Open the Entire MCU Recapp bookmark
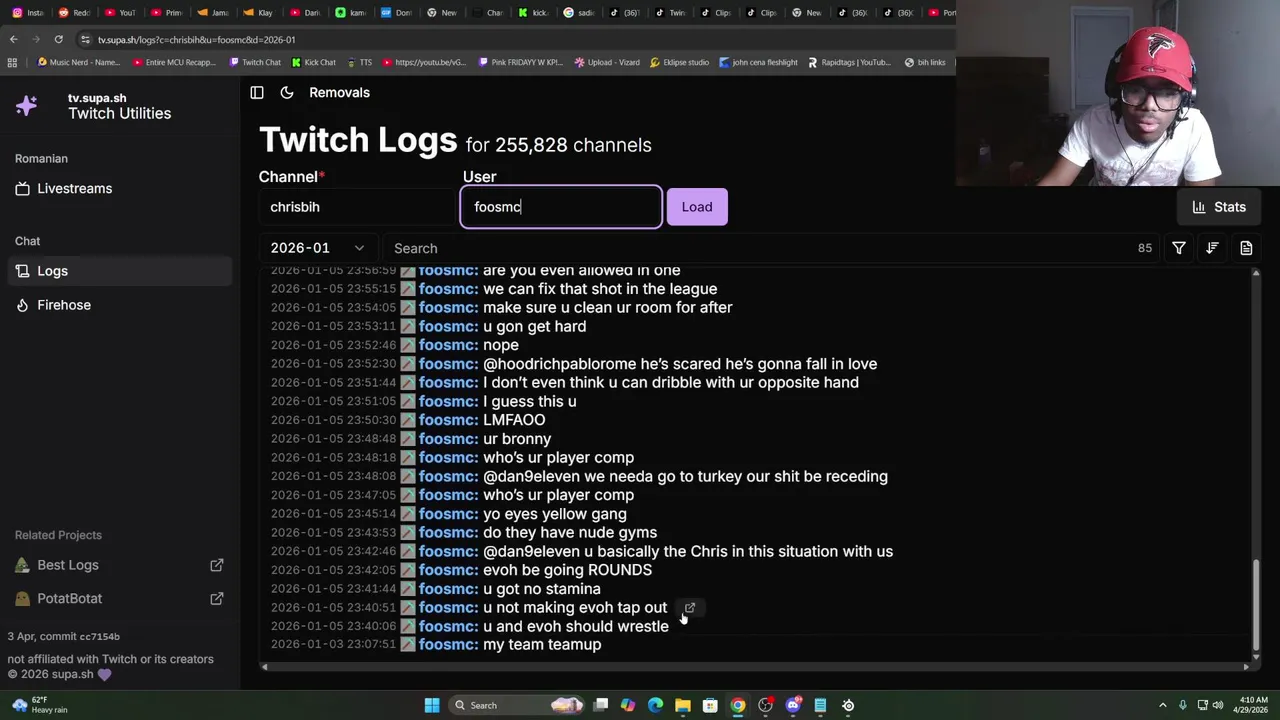Screen dimensions: 1280x720 click(173, 62)
